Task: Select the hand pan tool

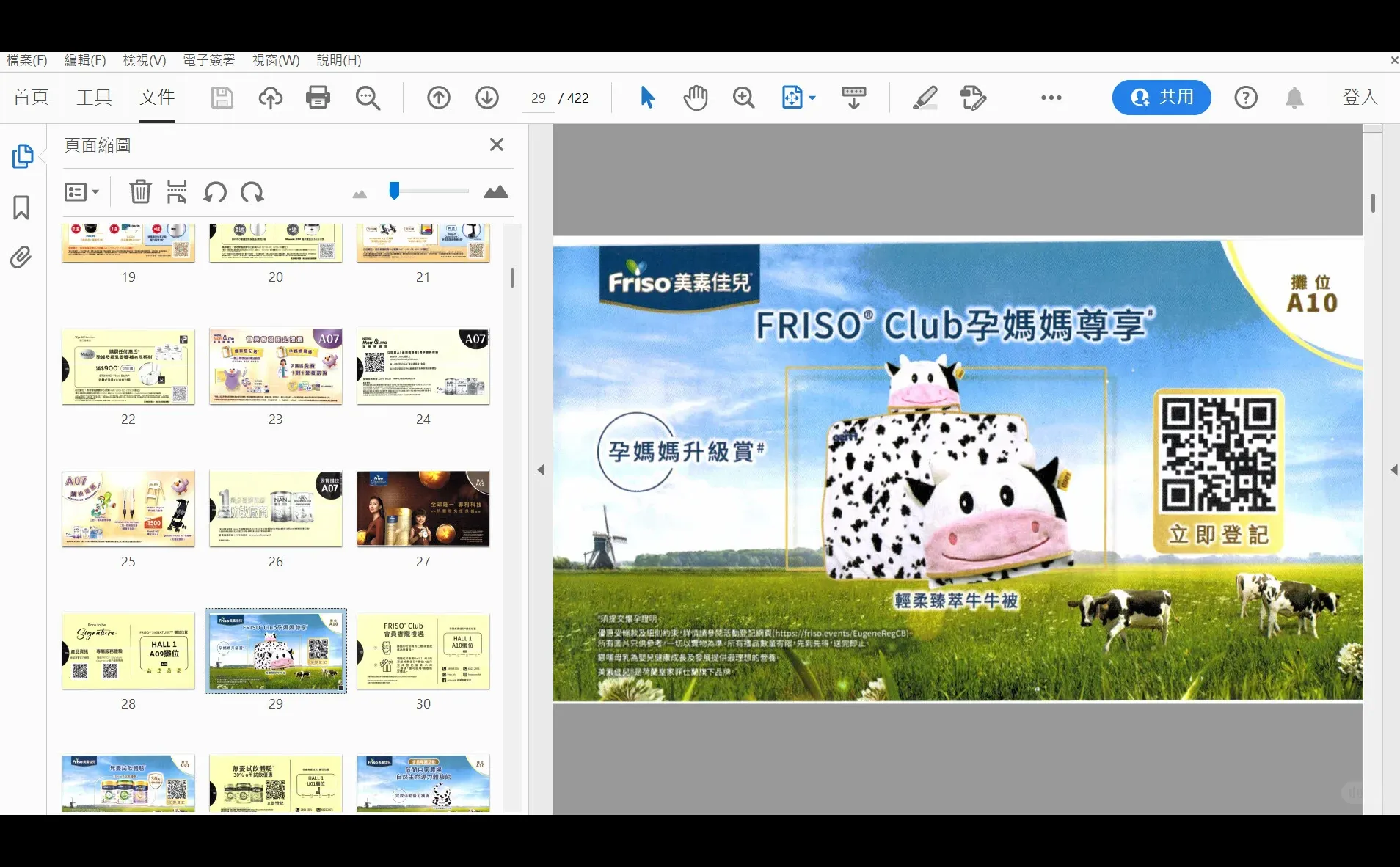Action: click(696, 98)
